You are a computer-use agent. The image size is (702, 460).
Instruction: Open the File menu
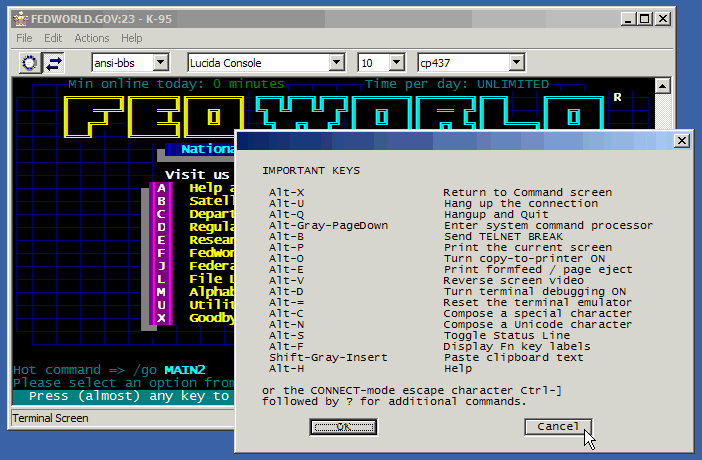(x=24, y=38)
